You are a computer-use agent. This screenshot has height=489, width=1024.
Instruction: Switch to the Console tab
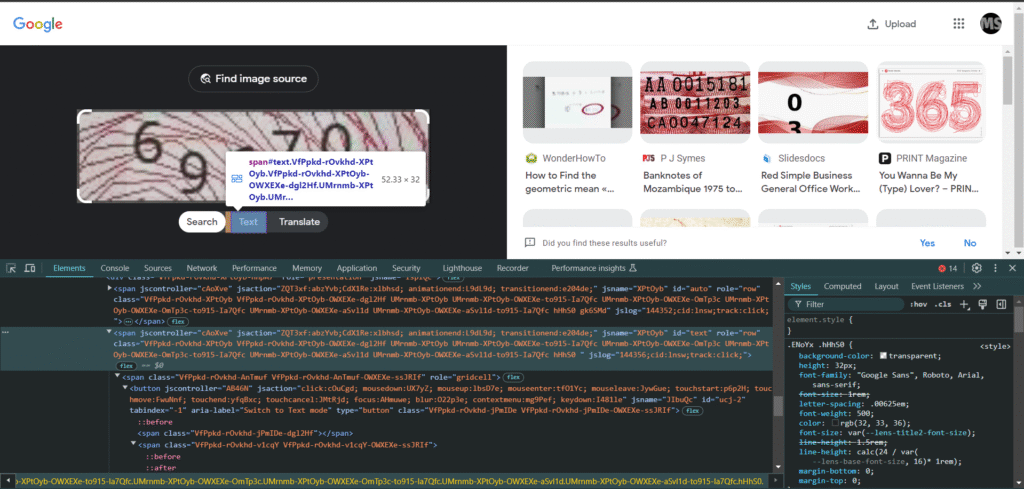[114, 268]
